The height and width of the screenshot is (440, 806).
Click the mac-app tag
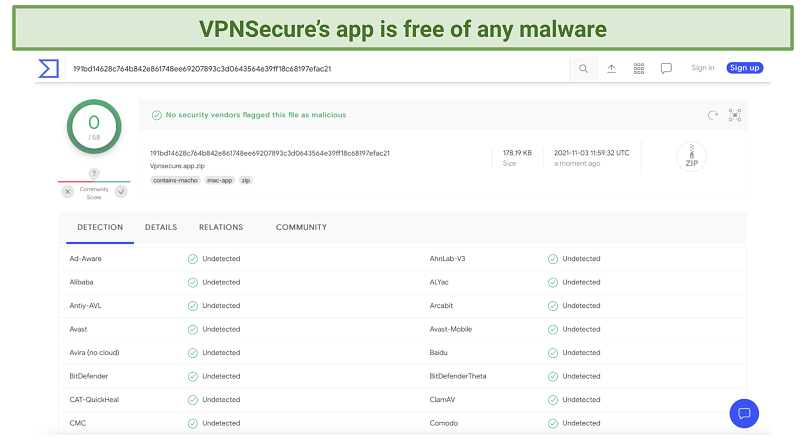(219, 180)
